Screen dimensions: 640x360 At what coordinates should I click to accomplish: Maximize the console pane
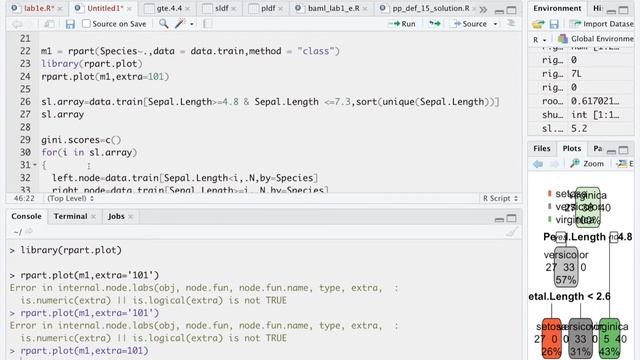point(511,218)
